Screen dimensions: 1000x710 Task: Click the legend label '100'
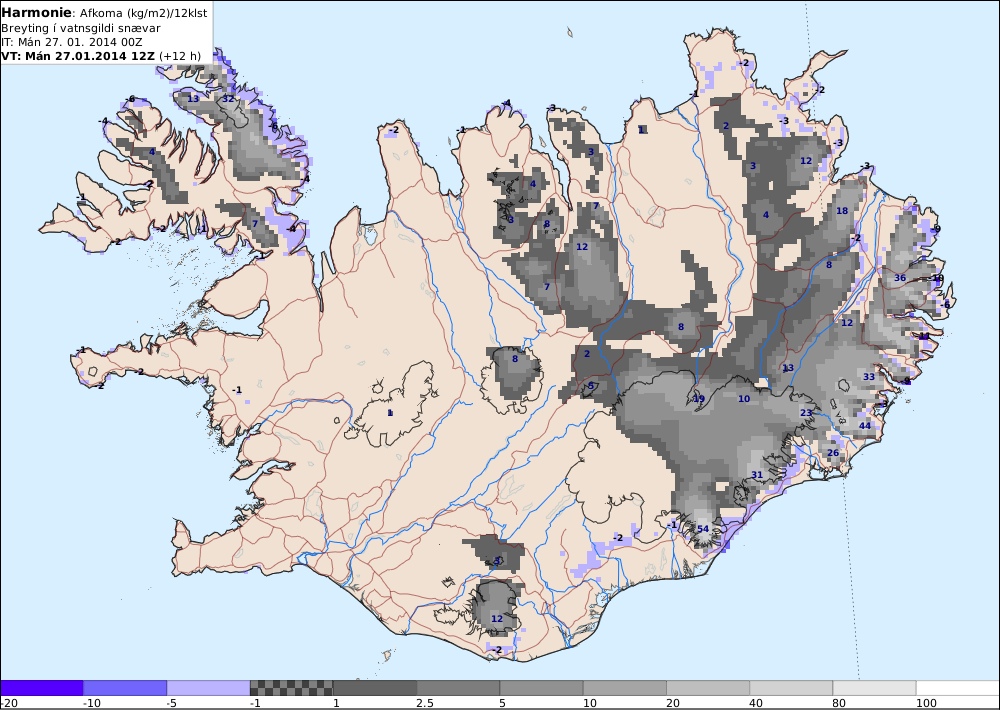(926, 703)
